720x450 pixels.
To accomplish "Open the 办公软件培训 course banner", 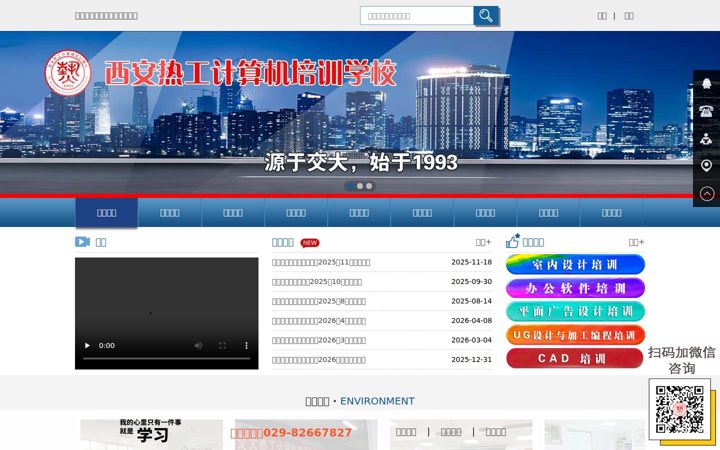I will click(x=575, y=288).
